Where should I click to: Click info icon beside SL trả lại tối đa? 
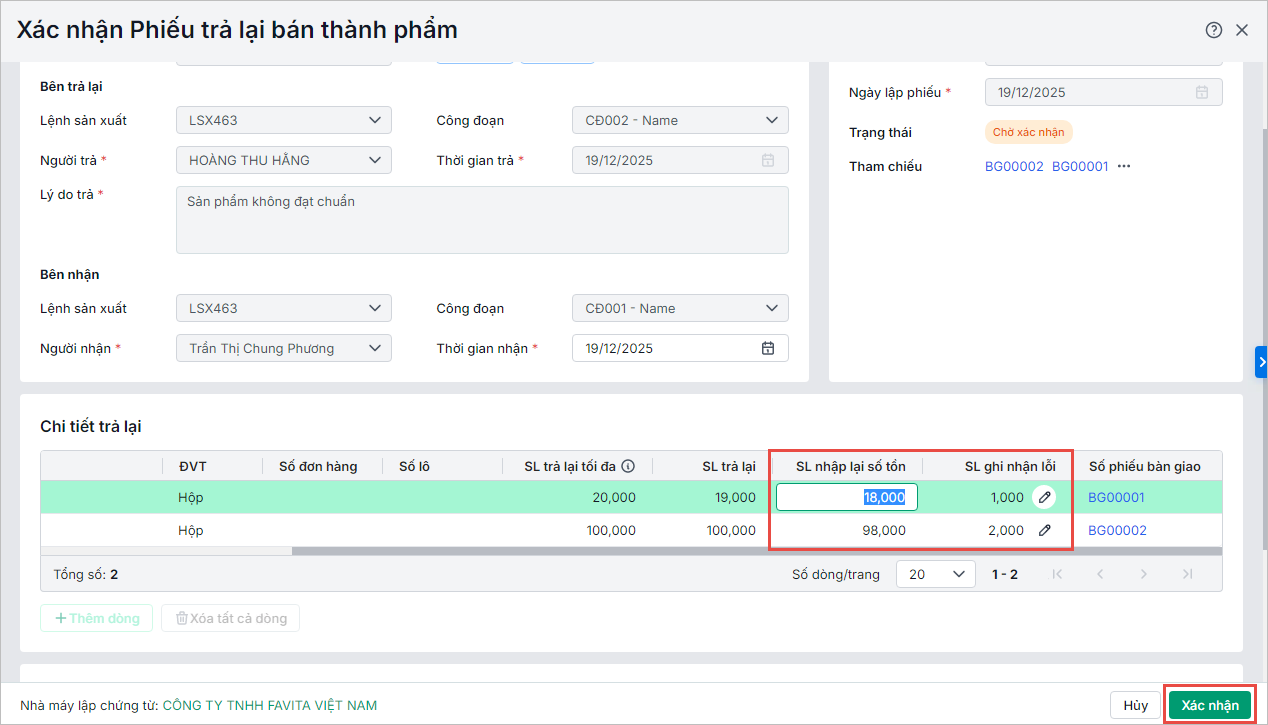(x=628, y=466)
